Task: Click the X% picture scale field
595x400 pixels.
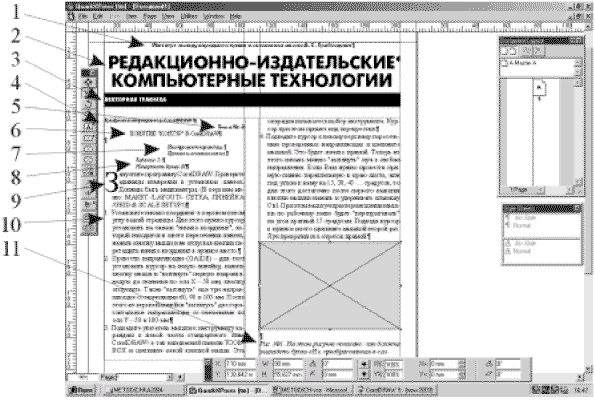Action: (x=394, y=364)
